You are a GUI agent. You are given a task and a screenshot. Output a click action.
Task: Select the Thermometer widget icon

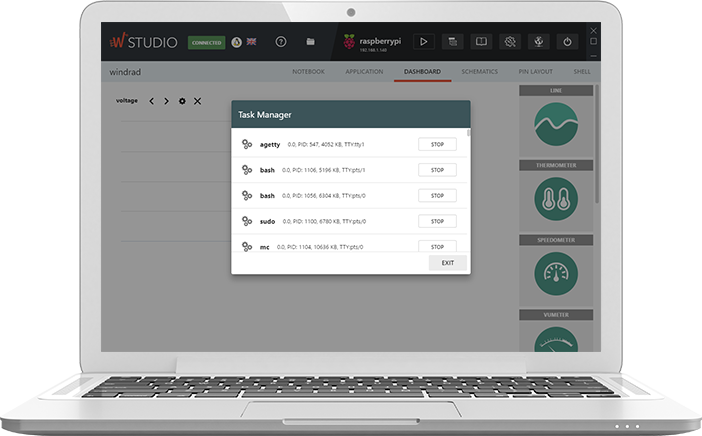[556, 201]
